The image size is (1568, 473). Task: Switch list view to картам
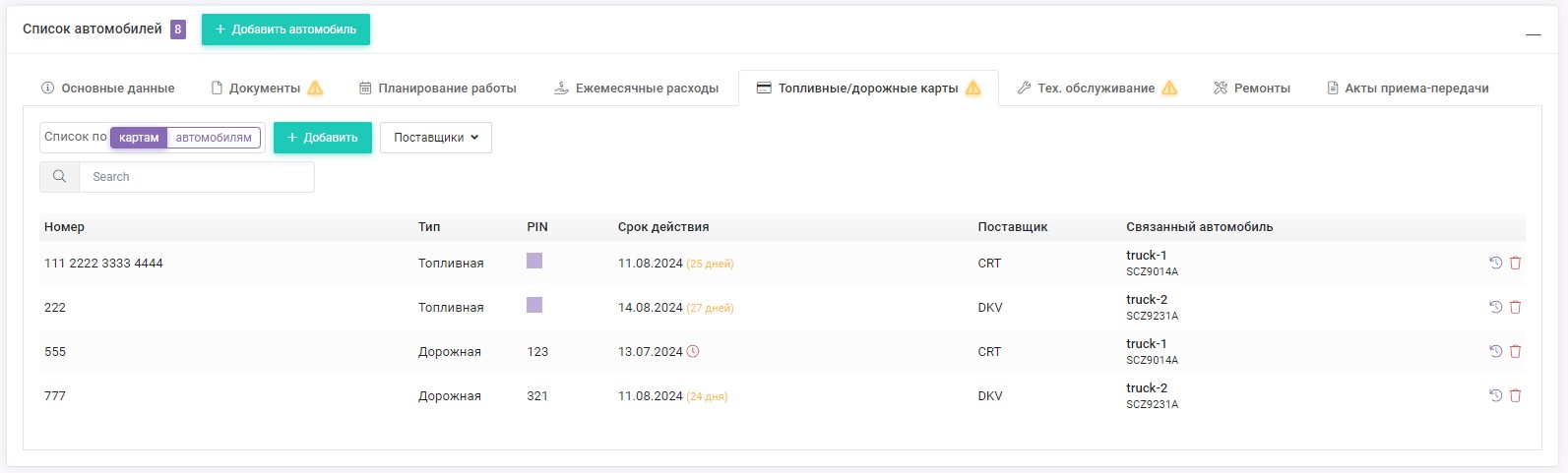(x=139, y=138)
